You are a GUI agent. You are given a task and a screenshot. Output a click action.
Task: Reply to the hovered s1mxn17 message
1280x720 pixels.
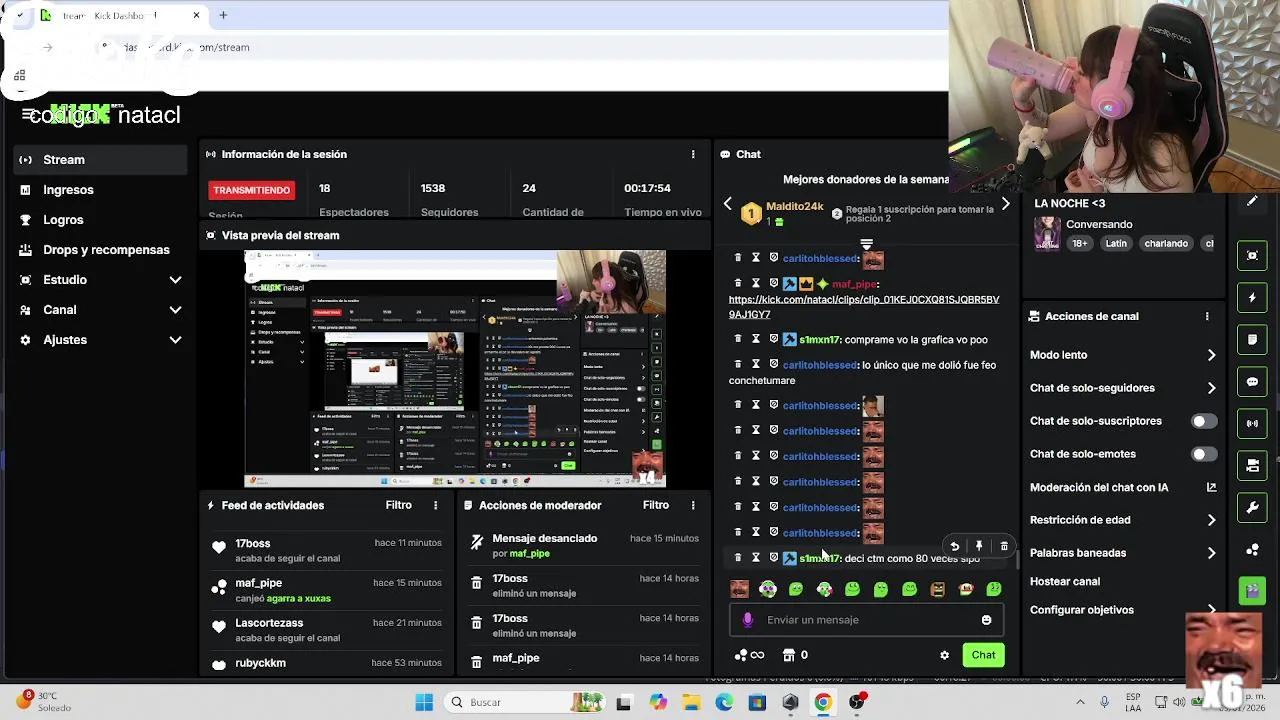point(954,546)
